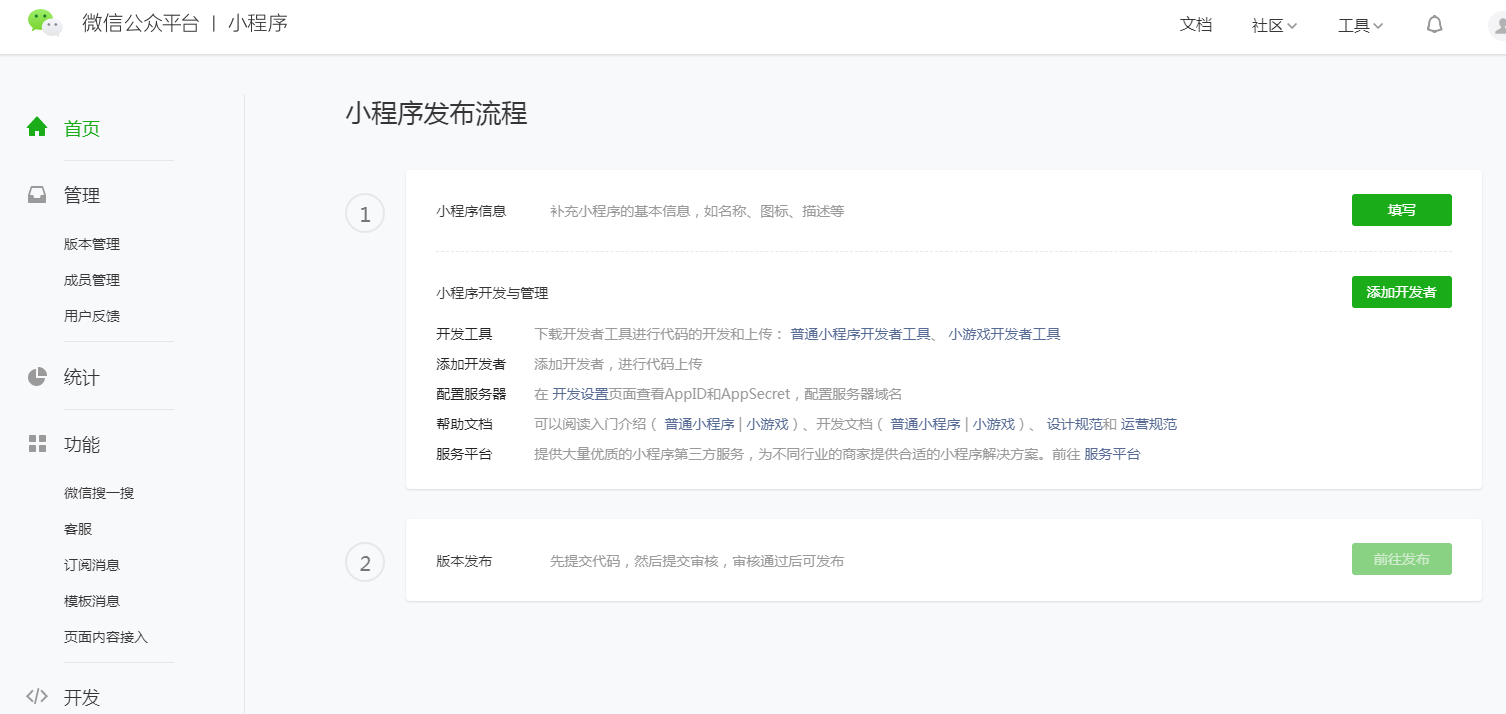Open 用户反馈 in the sidebar
The width and height of the screenshot is (1506, 714).
(x=92, y=316)
